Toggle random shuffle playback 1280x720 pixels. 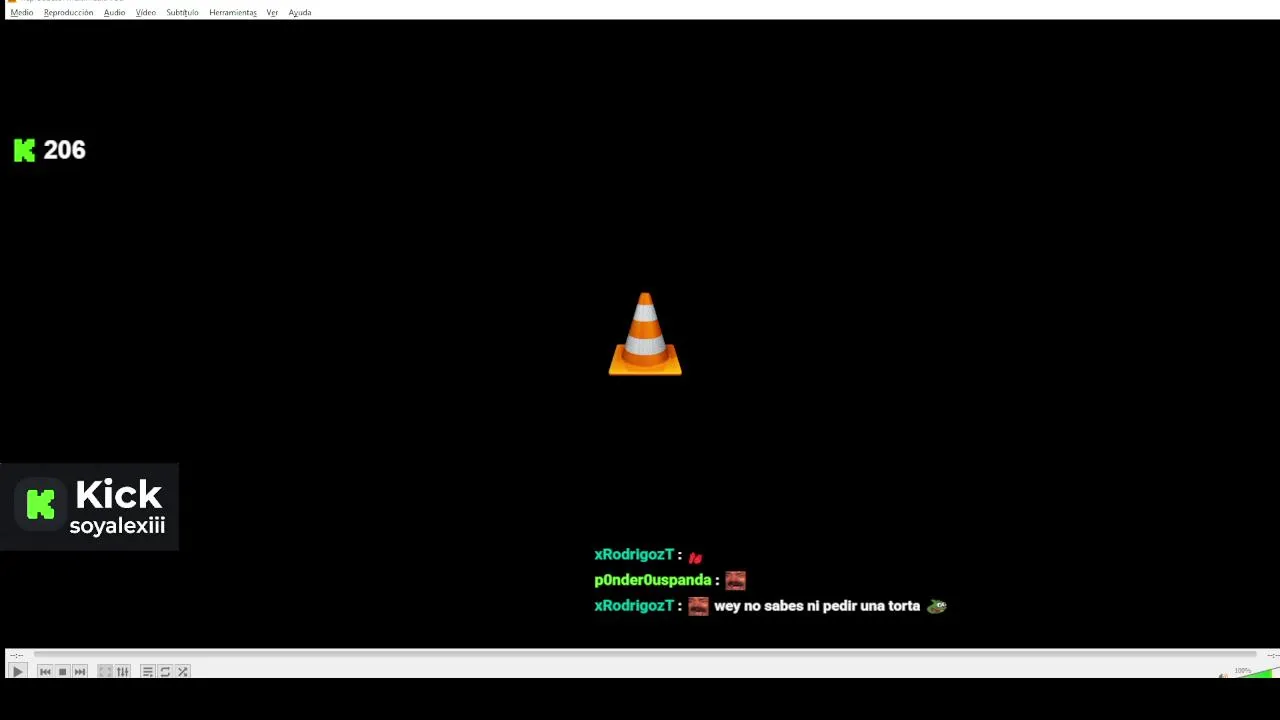coord(183,672)
